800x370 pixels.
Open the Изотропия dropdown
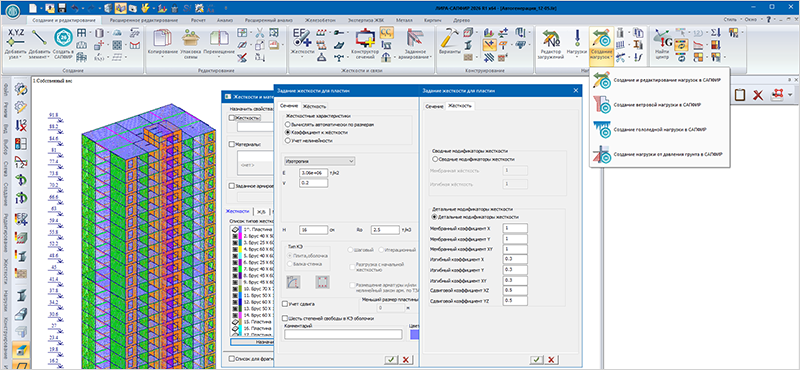click(319, 161)
